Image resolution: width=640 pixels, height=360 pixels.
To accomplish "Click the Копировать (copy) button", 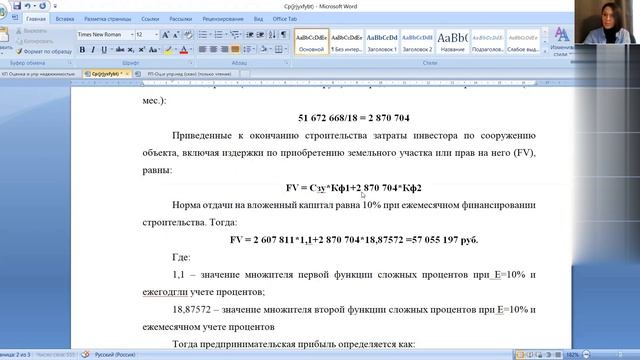I will pyautogui.click(x=35, y=41).
